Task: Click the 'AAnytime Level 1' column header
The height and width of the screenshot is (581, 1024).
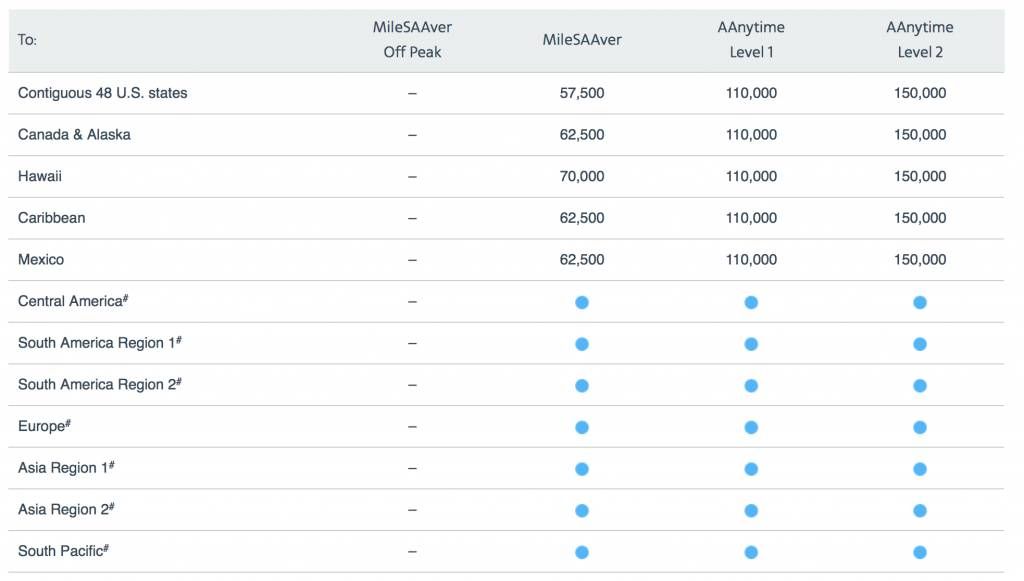Action: (751, 40)
